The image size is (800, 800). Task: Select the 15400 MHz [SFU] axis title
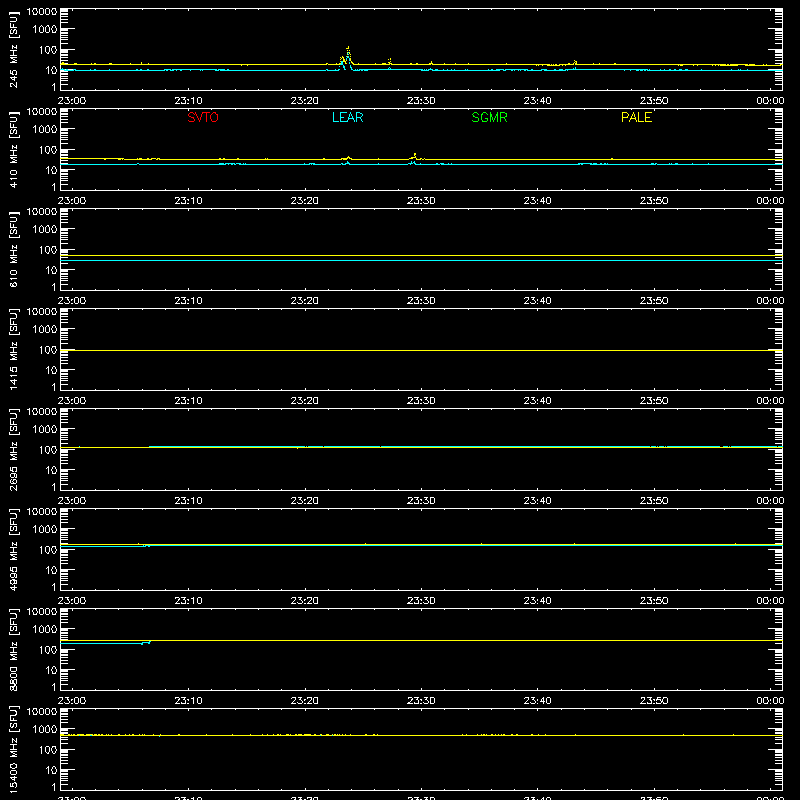(x=13, y=749)
